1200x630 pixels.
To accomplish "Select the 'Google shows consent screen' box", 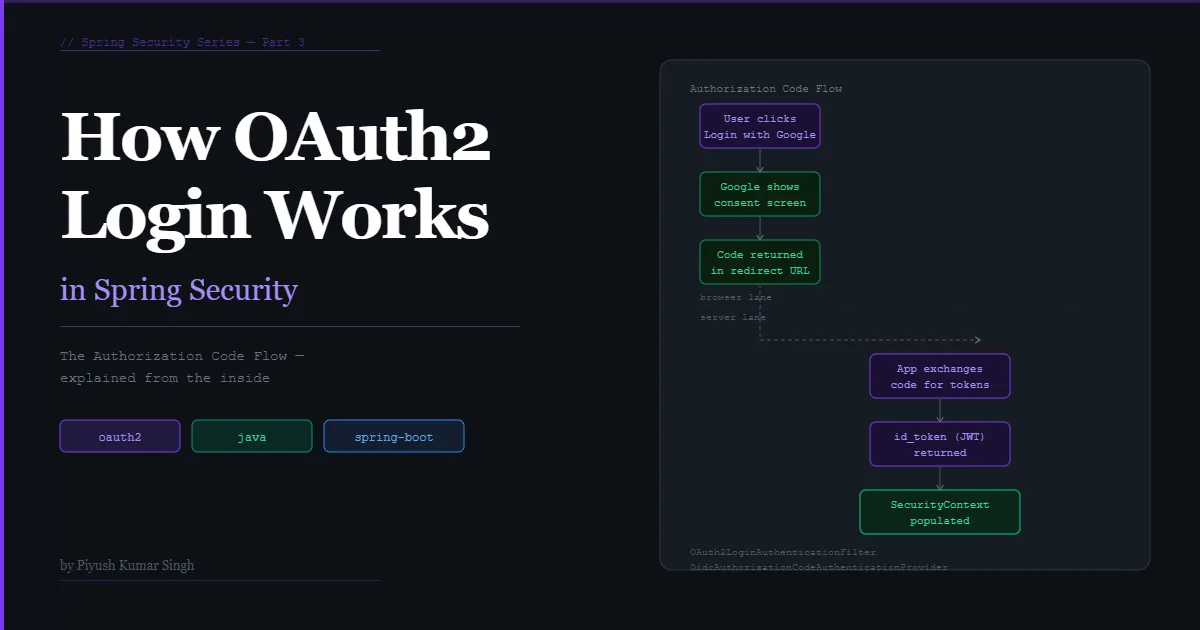I will pyautogui.click(x=760, y=194).
